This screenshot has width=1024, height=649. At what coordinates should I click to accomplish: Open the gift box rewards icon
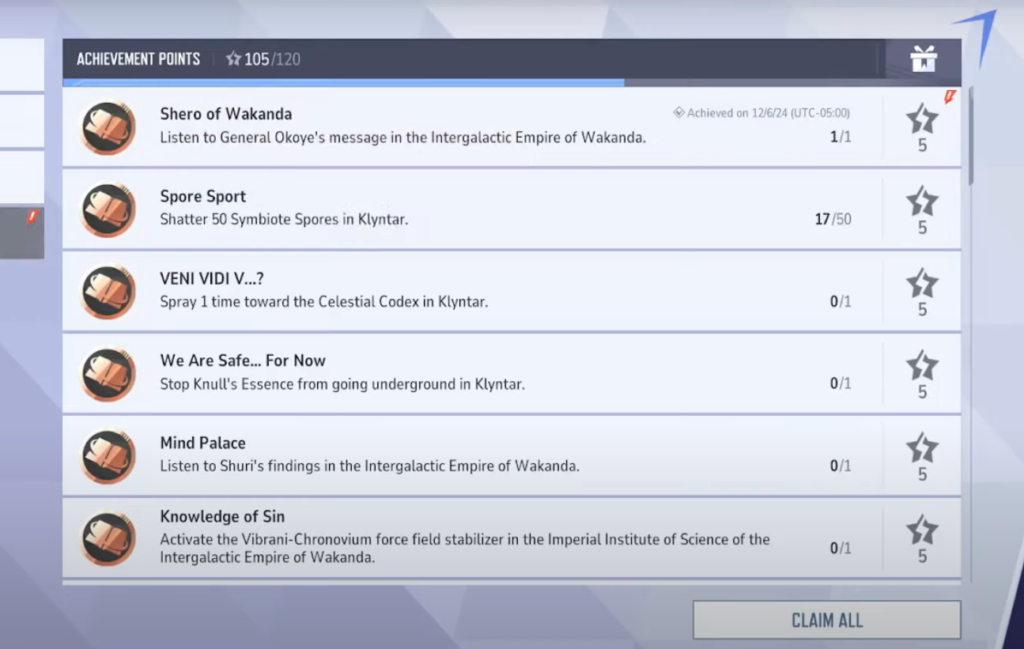coord(923,59)
